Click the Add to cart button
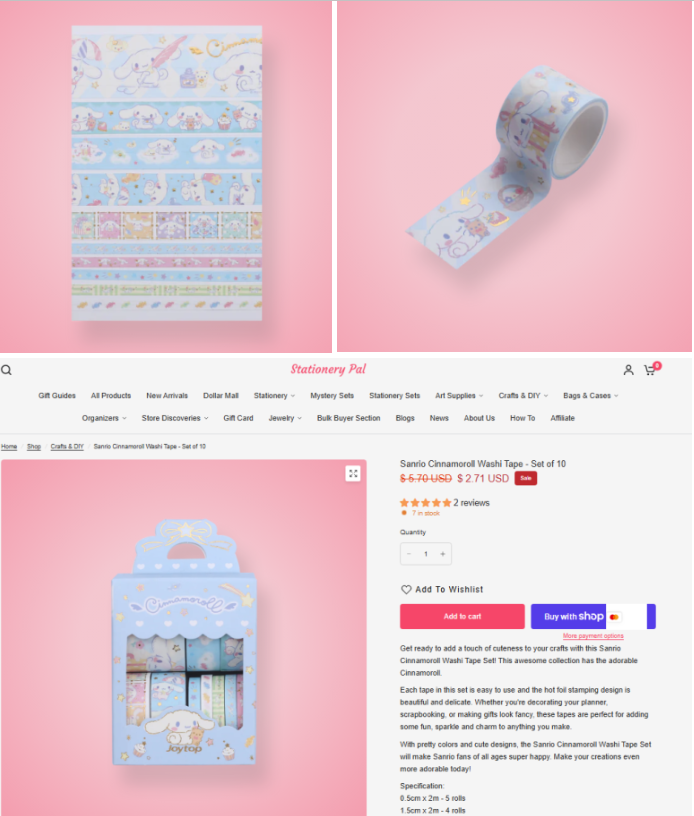Image resolution: width=694 pixels, height=816 pixels. pos(462,616)
